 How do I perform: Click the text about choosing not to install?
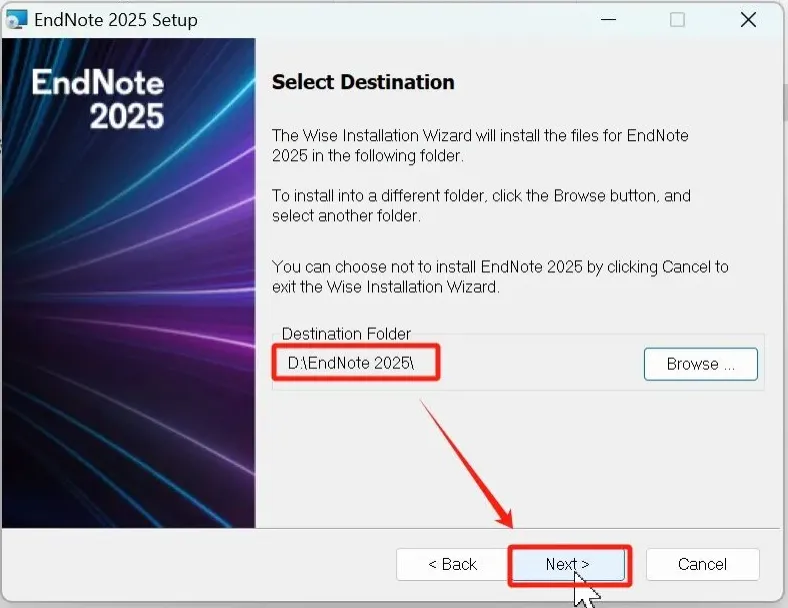point(500,276)
